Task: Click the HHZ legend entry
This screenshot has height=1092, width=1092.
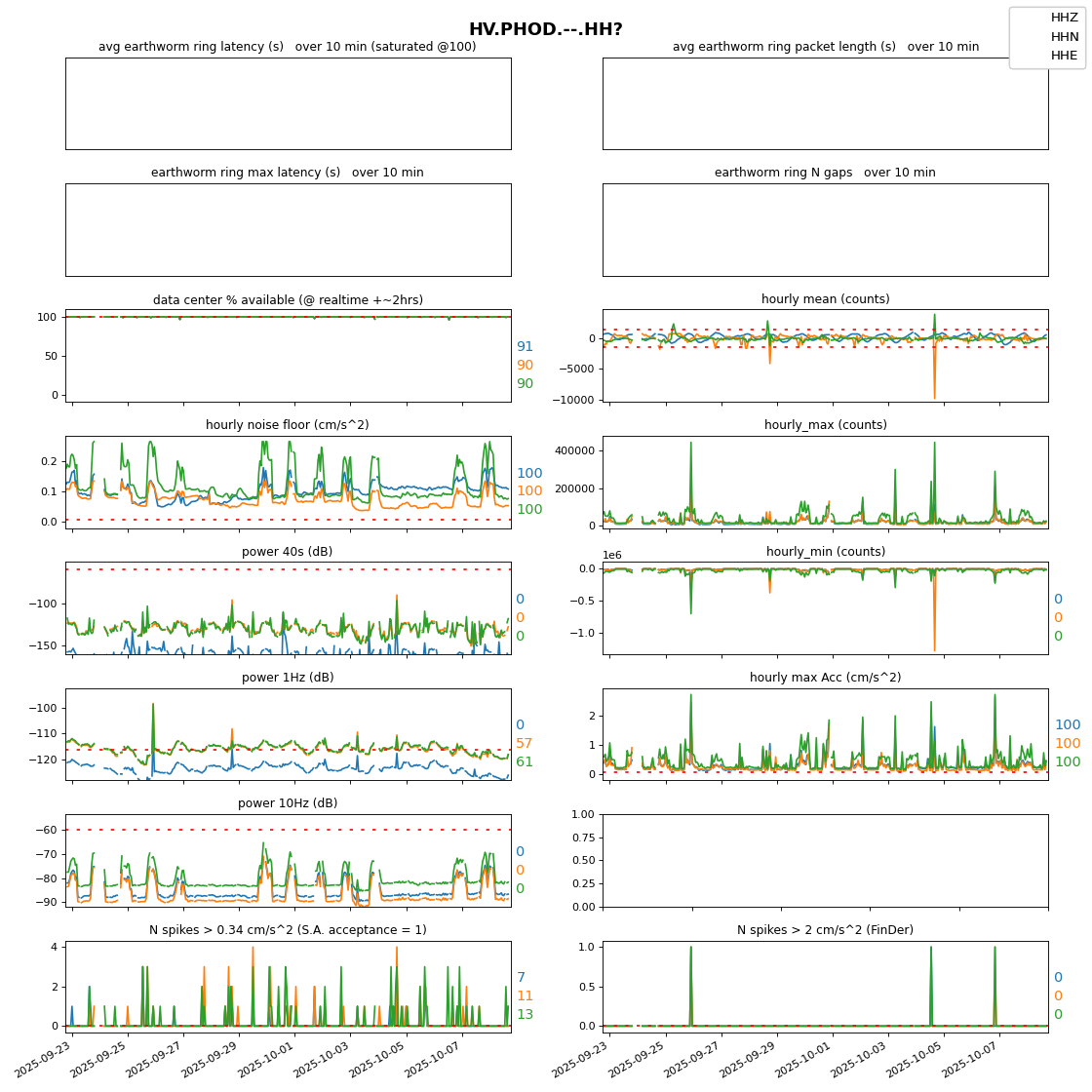Action: pos(1064,18)
